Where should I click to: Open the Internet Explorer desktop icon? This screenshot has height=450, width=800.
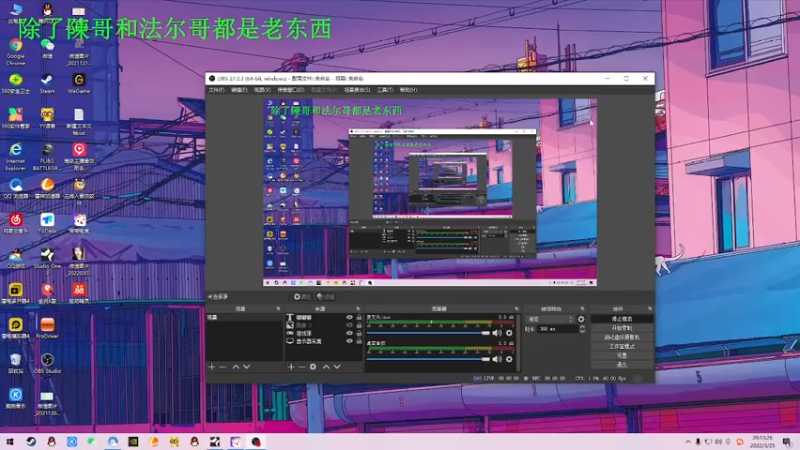pyautogui.click(x=15, y=156)
